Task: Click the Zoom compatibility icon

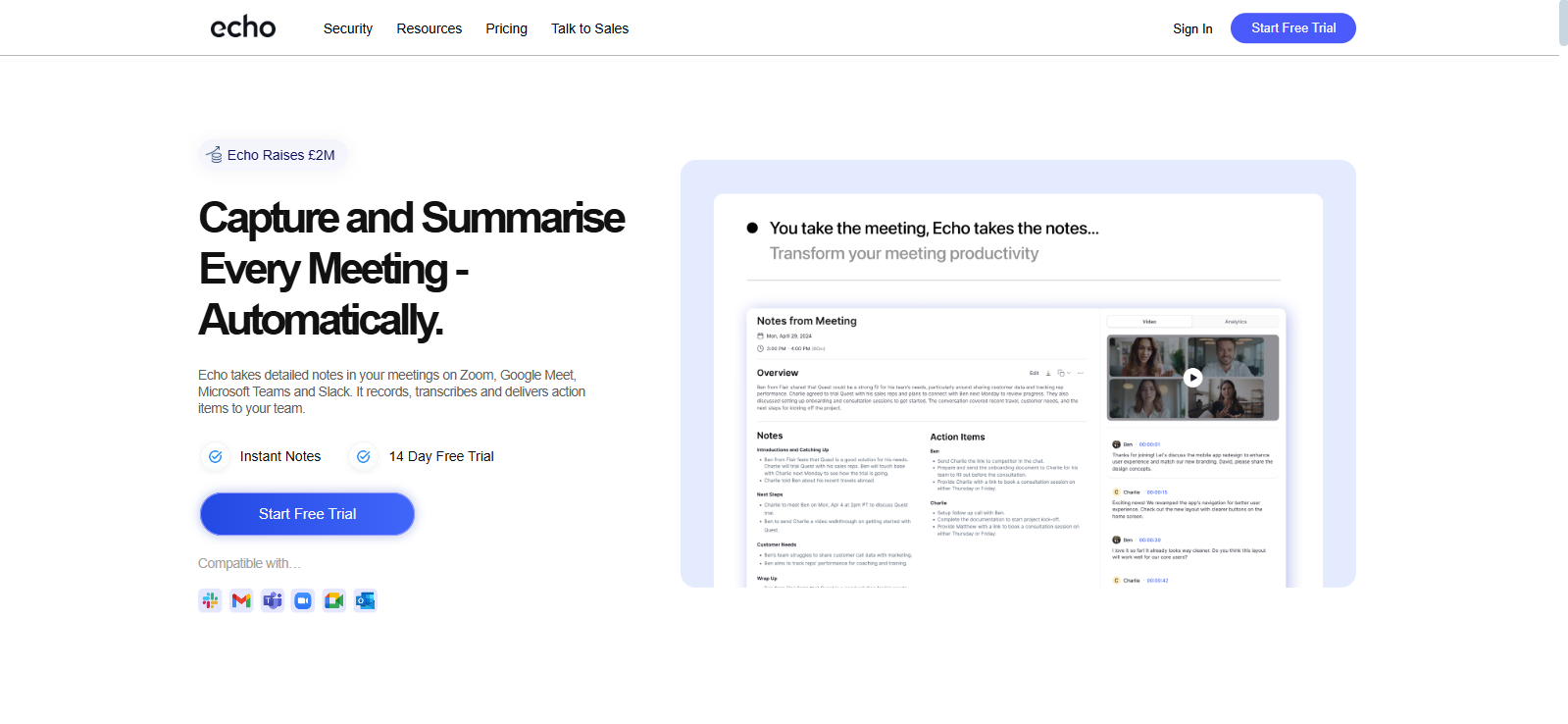Action: point(303,600)
